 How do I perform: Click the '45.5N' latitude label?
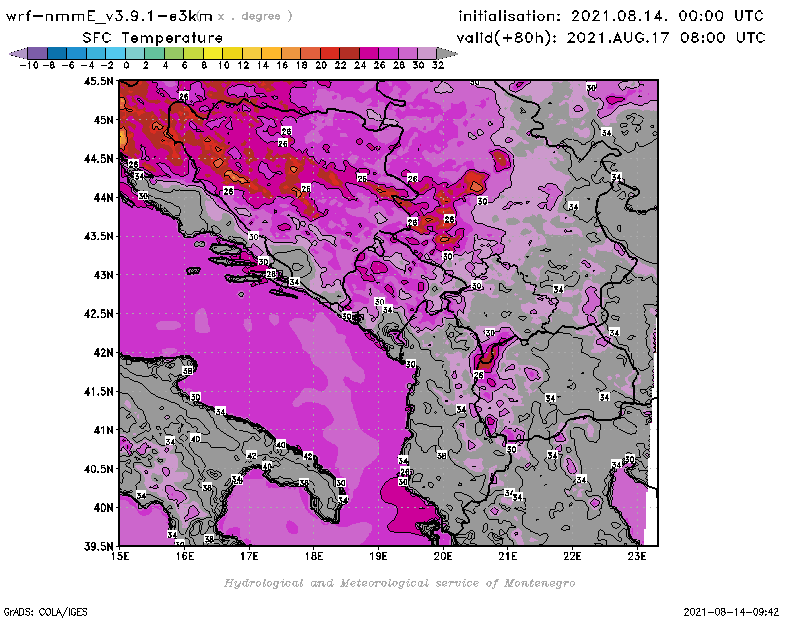click(x=98, y=81)
